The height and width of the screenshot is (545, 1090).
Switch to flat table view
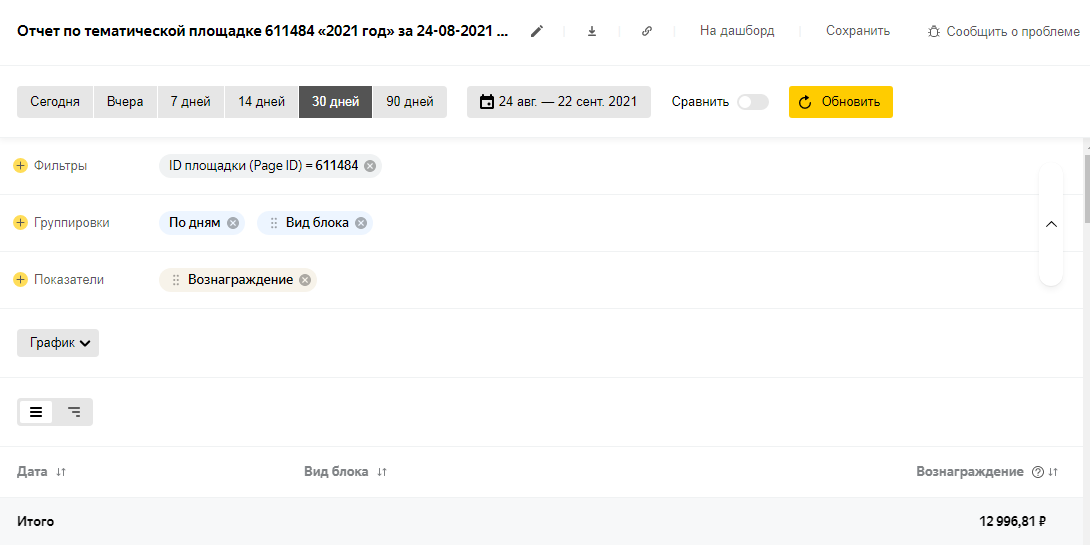point(36,412)
